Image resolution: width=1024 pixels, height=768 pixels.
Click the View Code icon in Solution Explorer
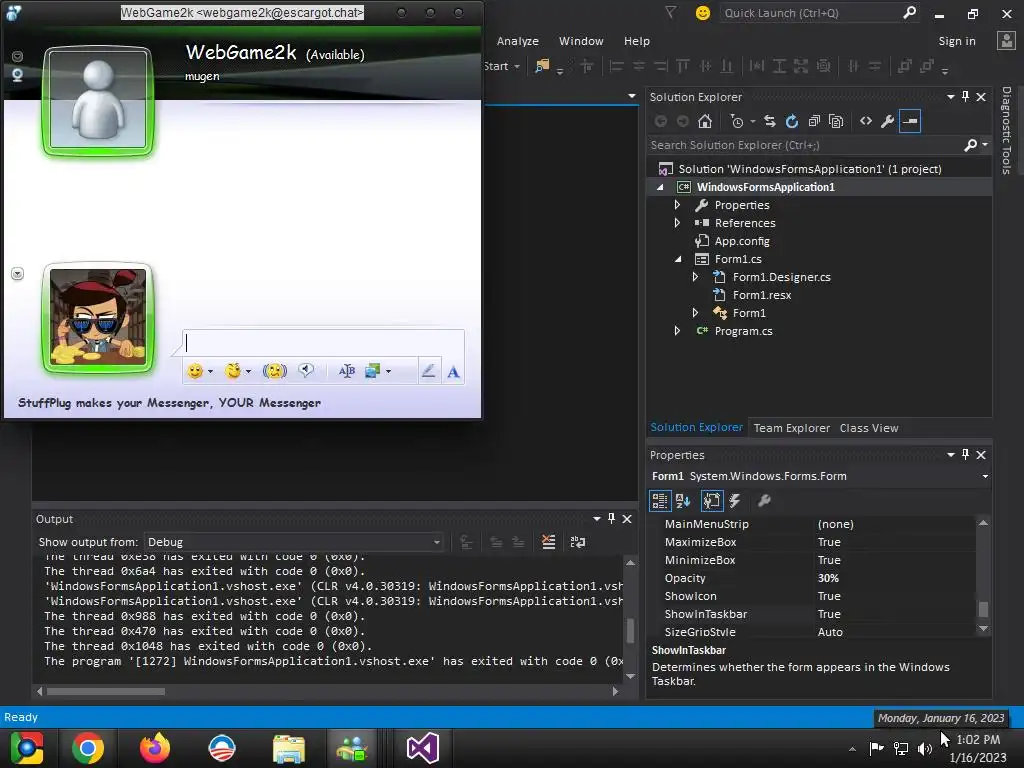866,121
